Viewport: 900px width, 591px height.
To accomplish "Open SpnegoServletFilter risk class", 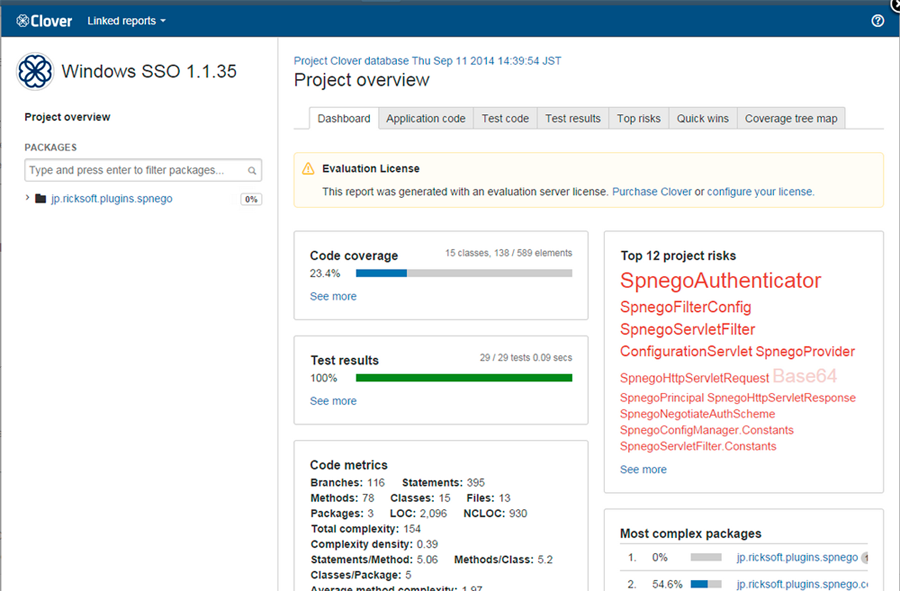I will [x=687, y=329].
